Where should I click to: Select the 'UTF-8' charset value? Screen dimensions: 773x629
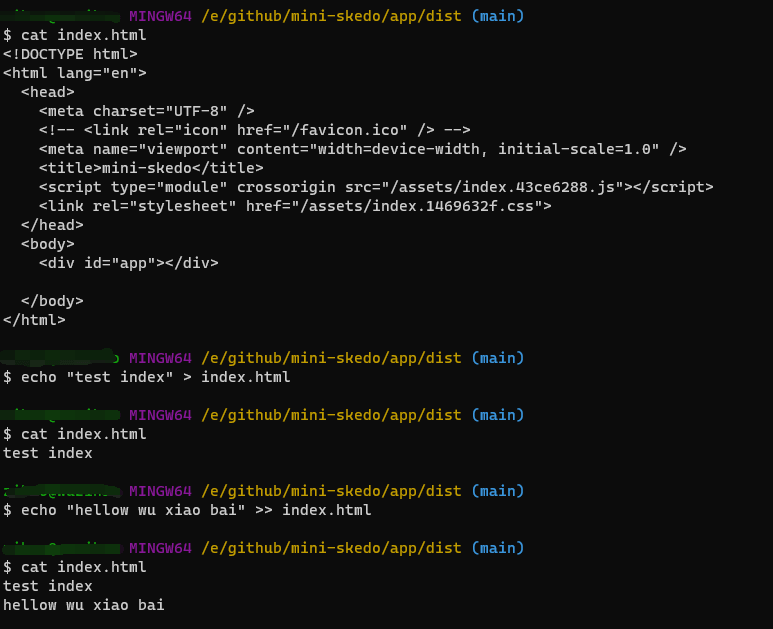(196, 111)
